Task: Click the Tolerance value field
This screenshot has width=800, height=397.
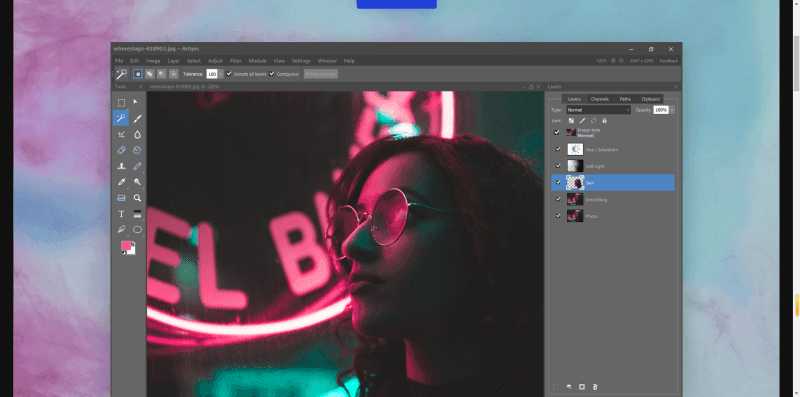Action: 212,74
